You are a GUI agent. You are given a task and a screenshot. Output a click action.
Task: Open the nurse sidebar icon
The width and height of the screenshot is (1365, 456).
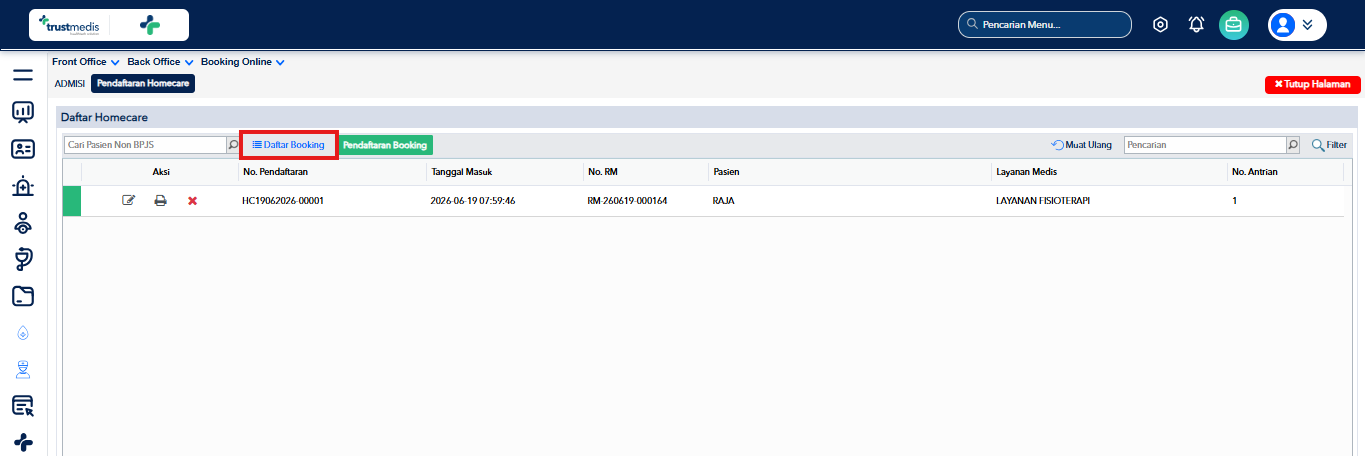[x=23, y=370]
